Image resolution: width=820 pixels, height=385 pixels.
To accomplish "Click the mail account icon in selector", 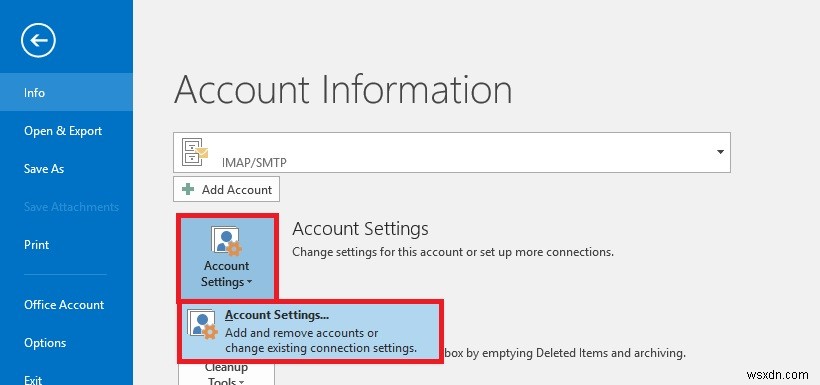I will (195, 152).
